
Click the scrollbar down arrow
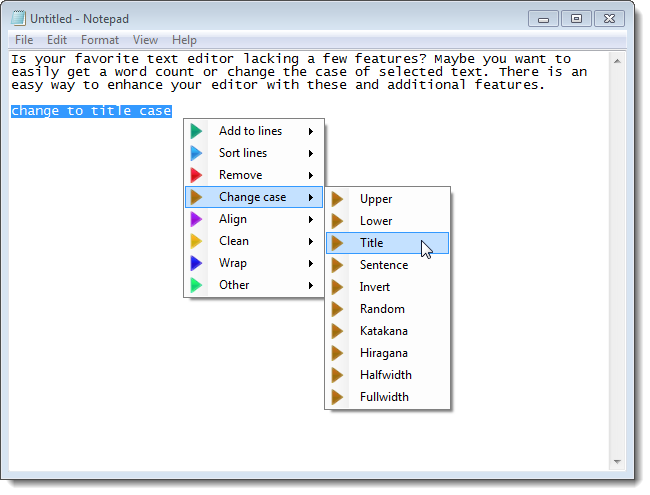tap(617, 462)
